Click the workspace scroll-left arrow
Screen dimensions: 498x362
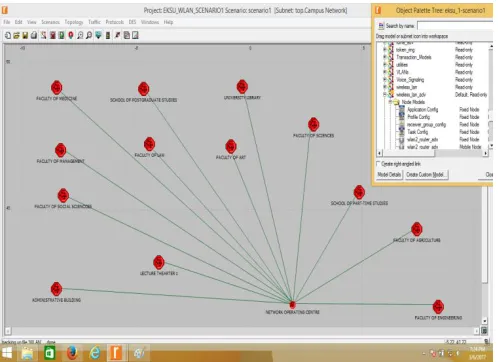click(8, 331)
